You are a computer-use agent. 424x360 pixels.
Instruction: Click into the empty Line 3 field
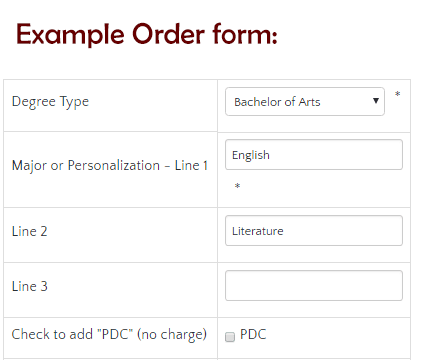coord(314,286)
